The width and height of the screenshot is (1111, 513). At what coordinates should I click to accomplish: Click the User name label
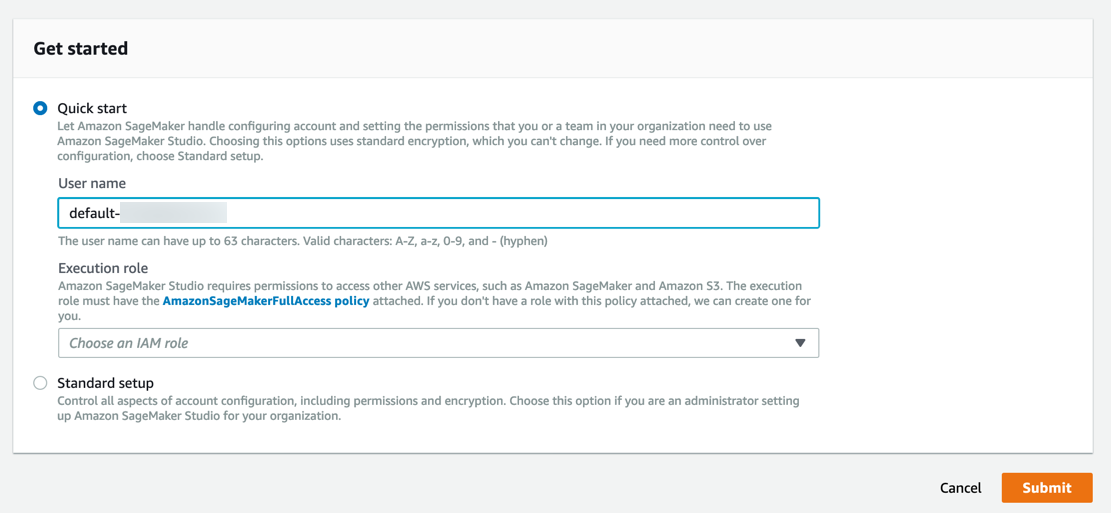click(92, 183)
